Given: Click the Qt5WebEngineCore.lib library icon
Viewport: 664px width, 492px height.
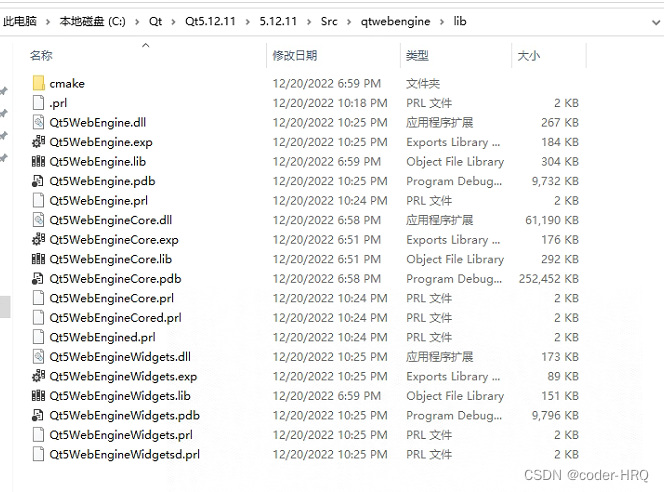Looking at the screenshot, I should point(39,259).
